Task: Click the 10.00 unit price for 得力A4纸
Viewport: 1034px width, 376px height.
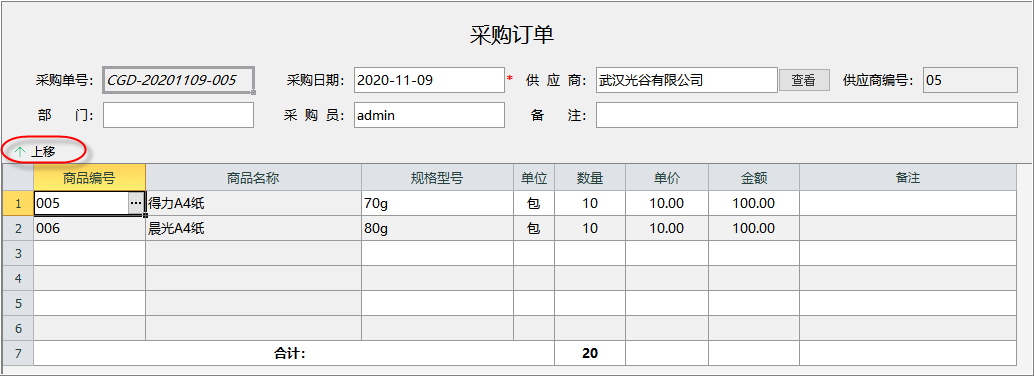Action: coord(667,203)
